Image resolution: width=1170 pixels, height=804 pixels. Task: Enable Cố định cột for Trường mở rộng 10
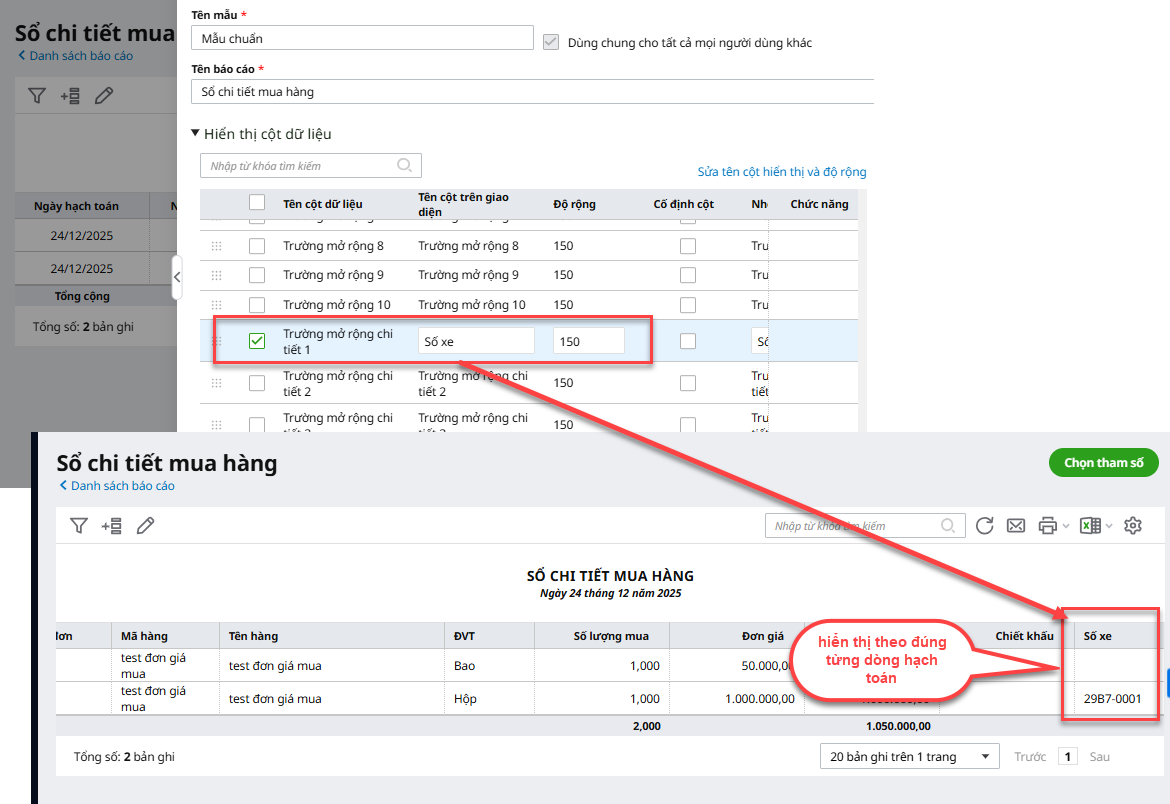pyautogui.click(x=688, y=305)
